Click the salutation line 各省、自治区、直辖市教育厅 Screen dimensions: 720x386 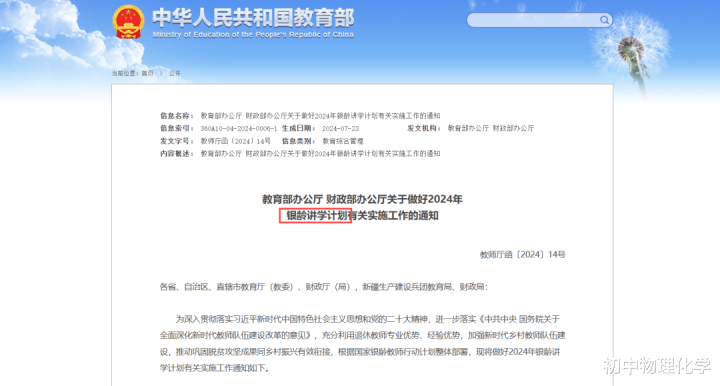tap(324, 287)
